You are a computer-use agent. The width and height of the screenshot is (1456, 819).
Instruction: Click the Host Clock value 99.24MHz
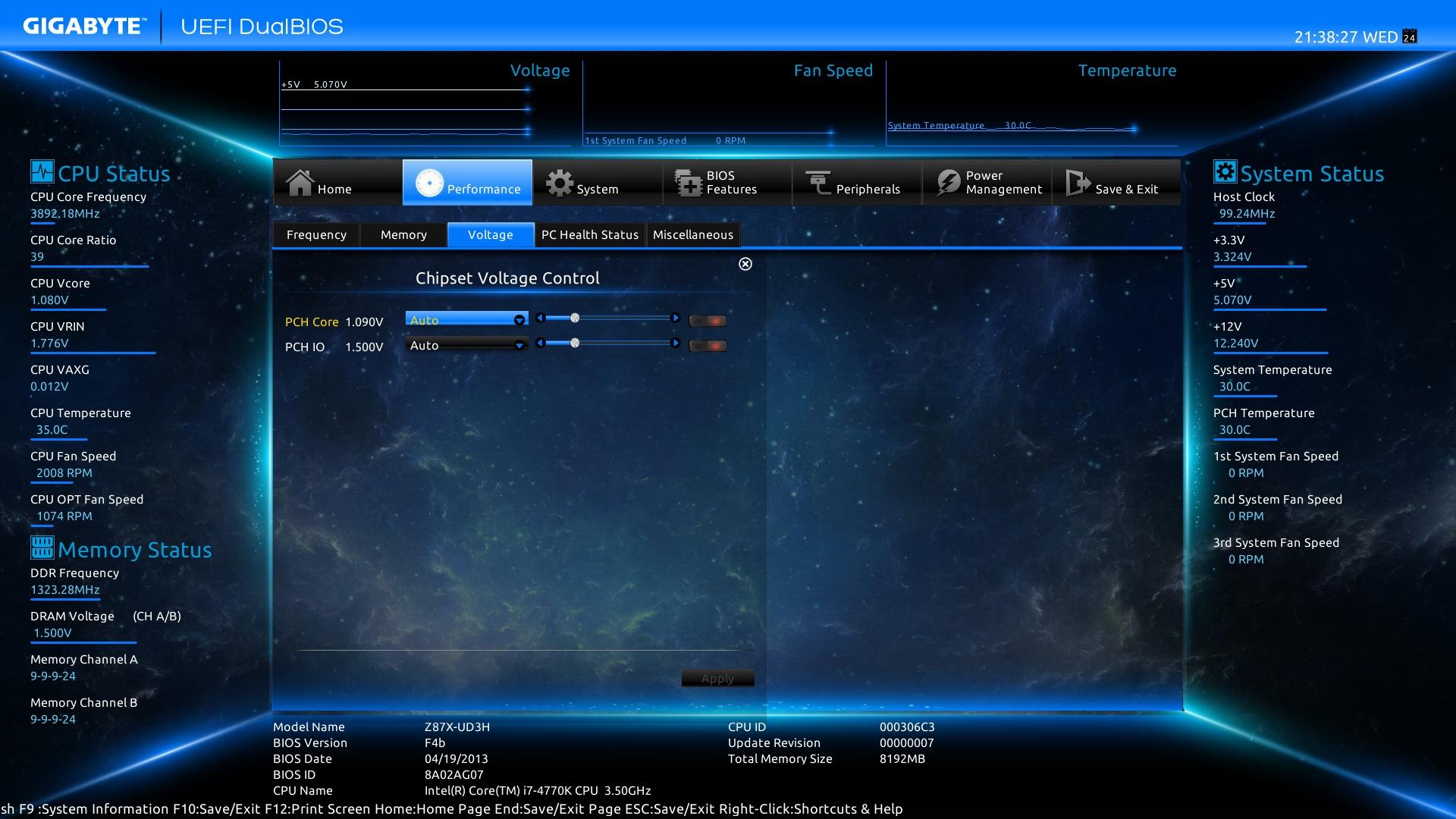pos(1247,213)
